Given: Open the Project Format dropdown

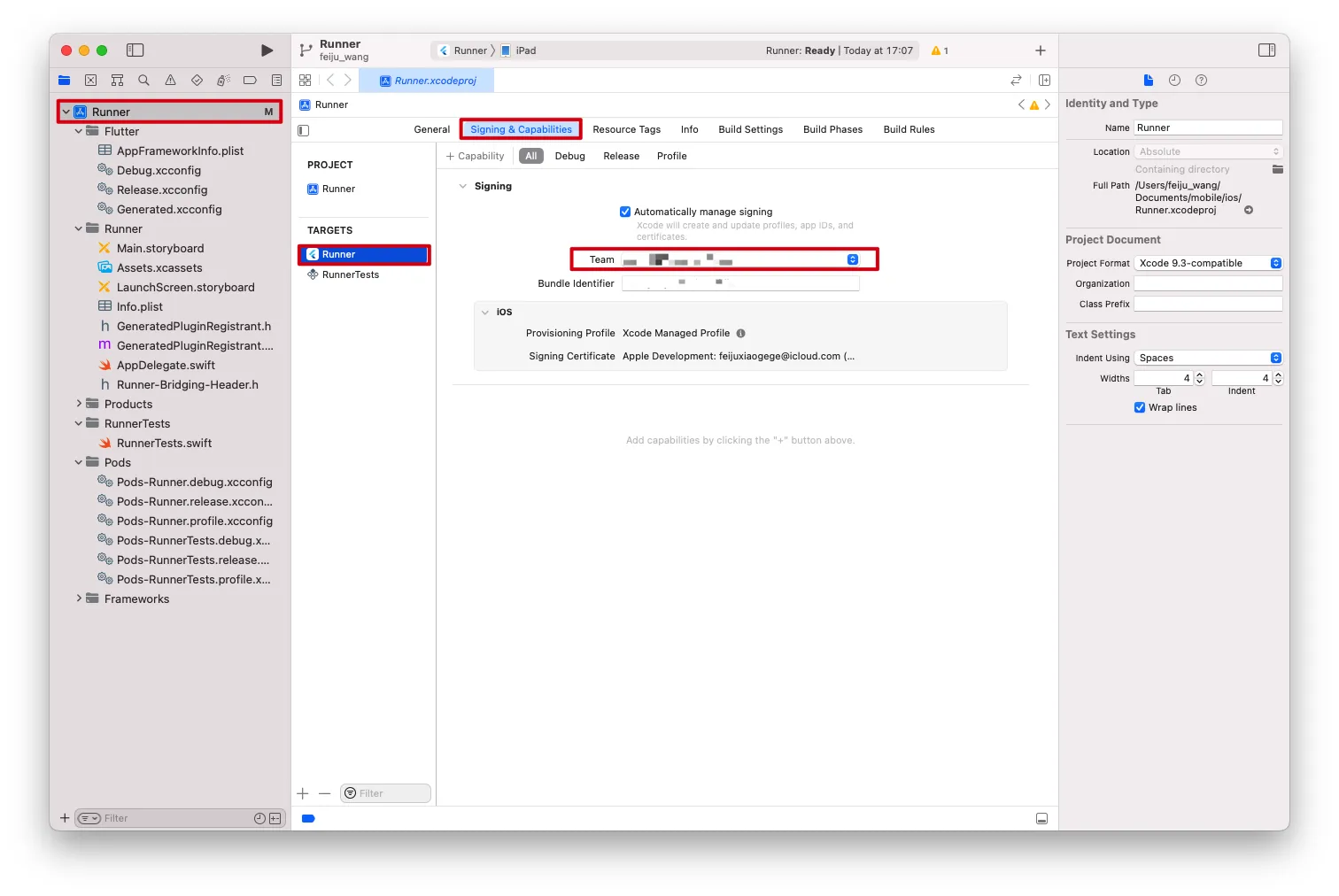Looking at the screenshot, I should (1208, 263).
